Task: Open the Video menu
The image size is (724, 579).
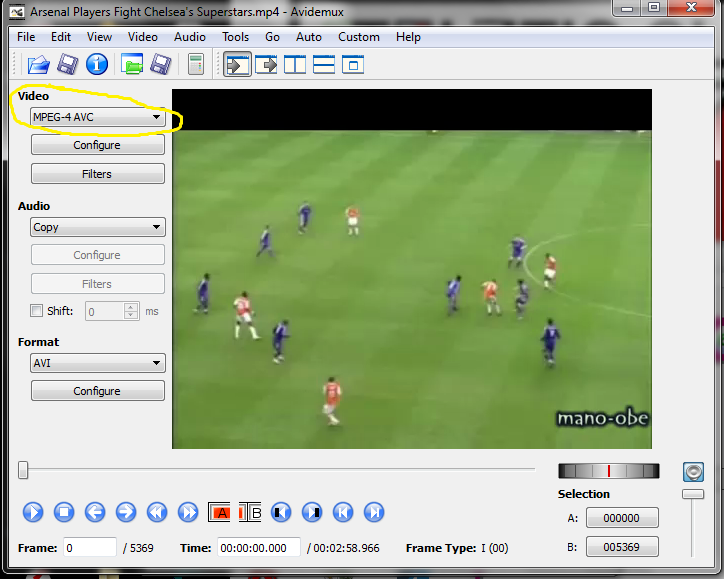Action: tap(143, 37)
